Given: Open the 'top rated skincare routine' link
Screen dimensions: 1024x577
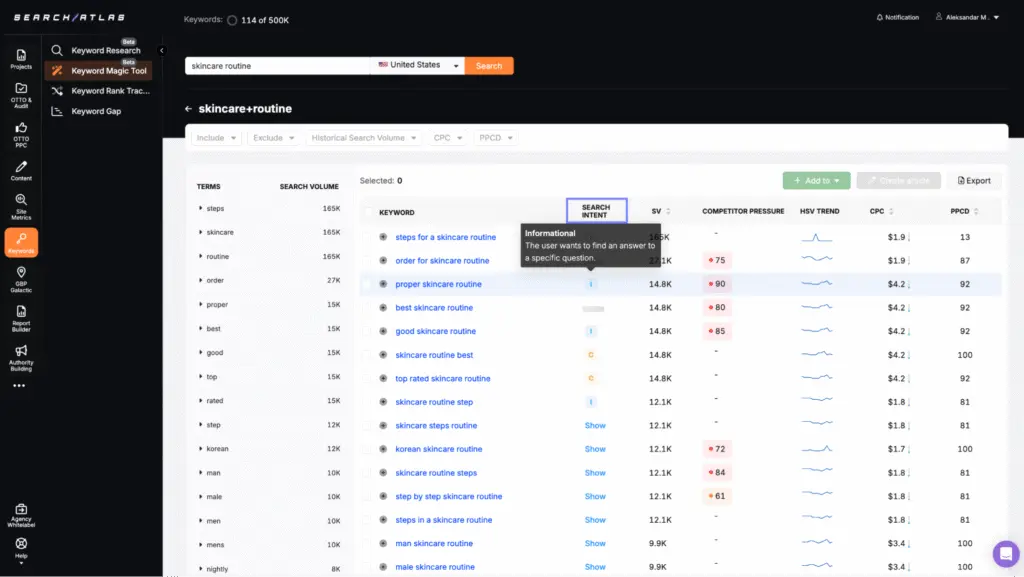Looking at the screenshot, I should click(443, 379).
